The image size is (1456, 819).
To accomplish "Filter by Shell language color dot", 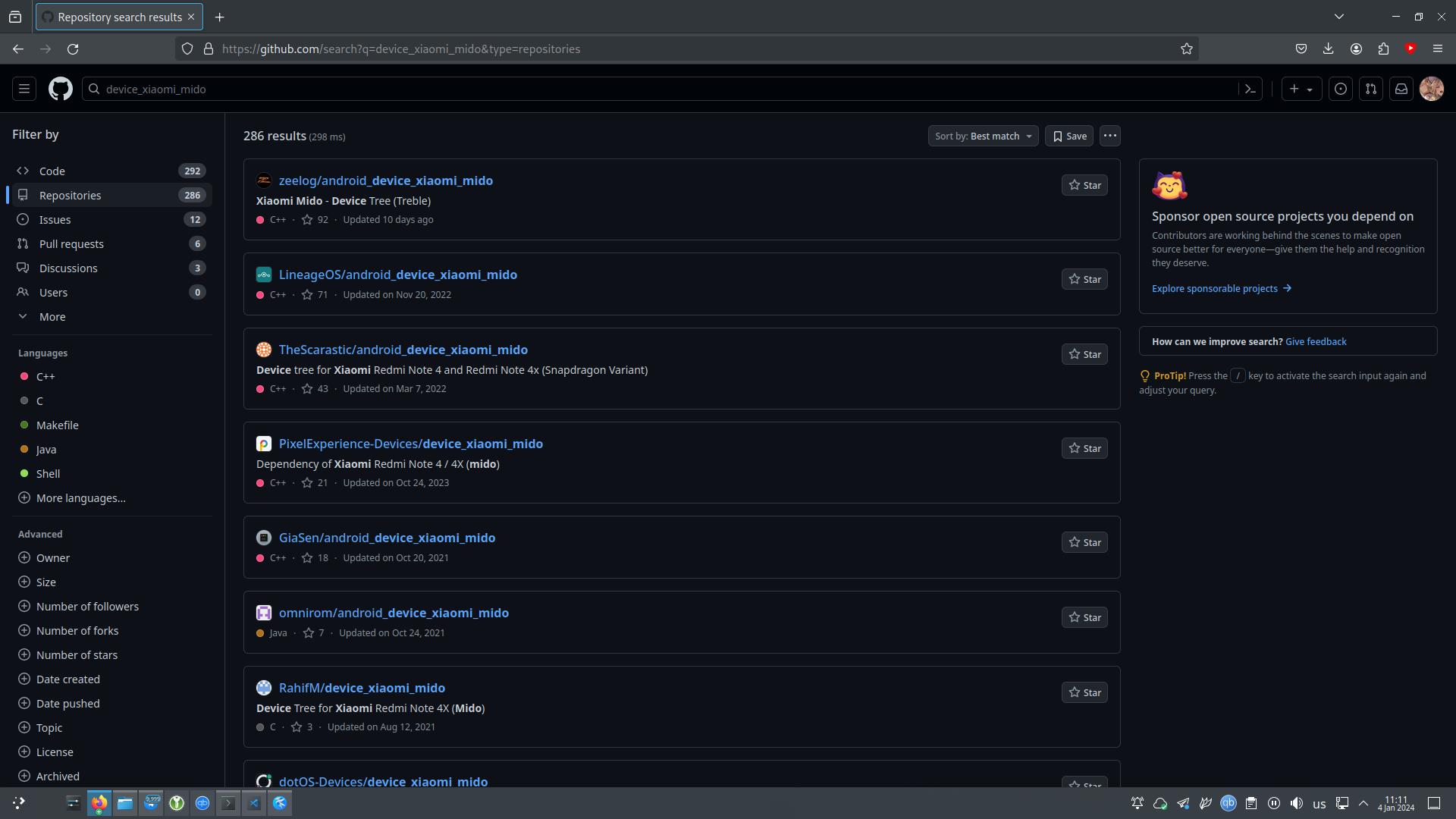I will (24, 474).
